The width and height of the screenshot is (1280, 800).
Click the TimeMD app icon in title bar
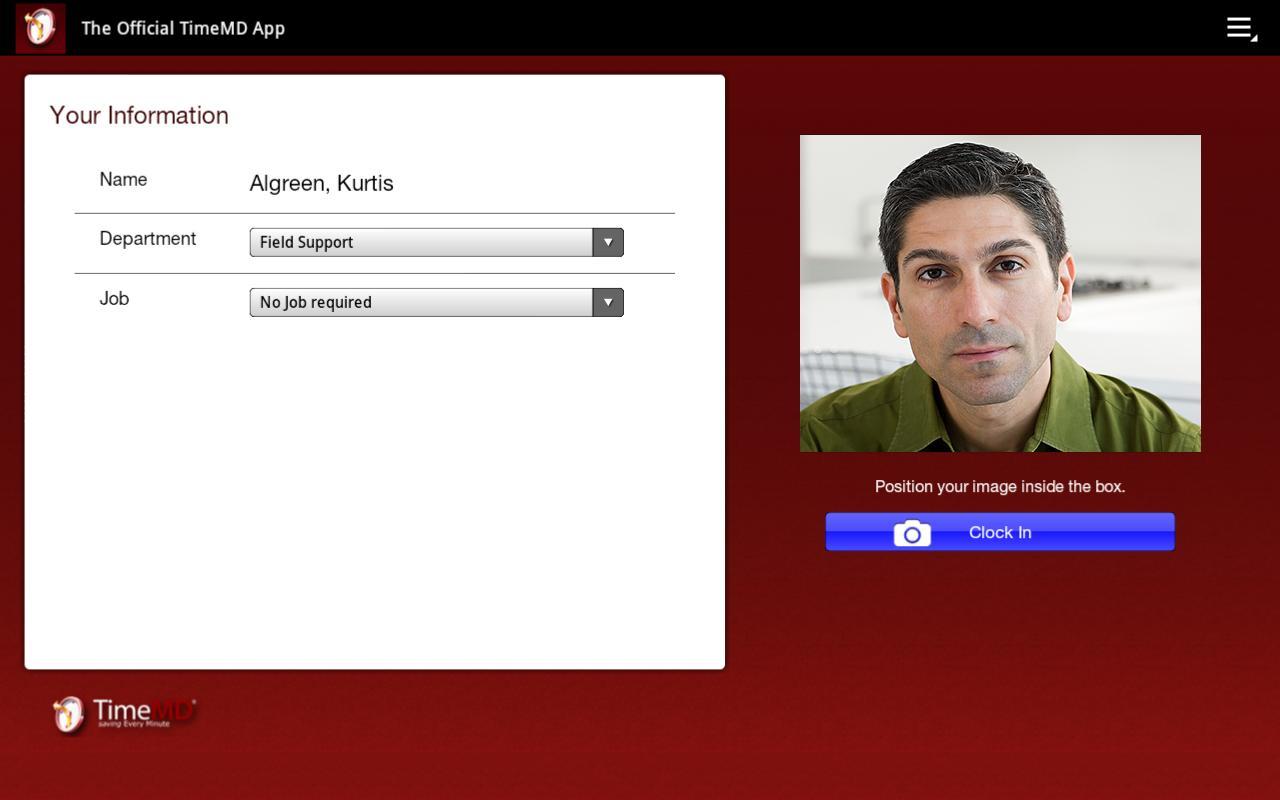click(40, 28)
